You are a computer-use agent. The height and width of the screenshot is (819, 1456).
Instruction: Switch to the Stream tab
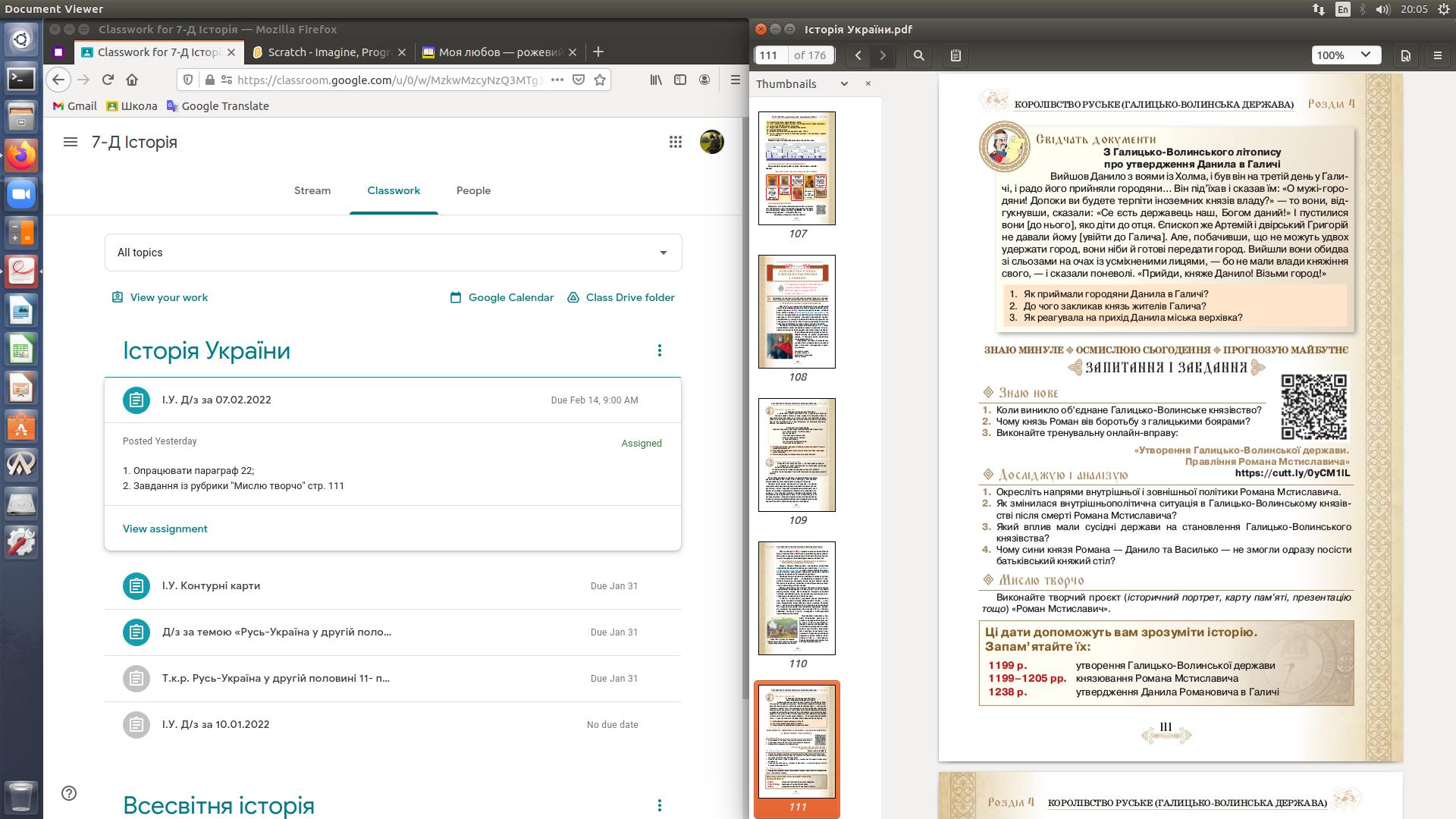point(312,190)
